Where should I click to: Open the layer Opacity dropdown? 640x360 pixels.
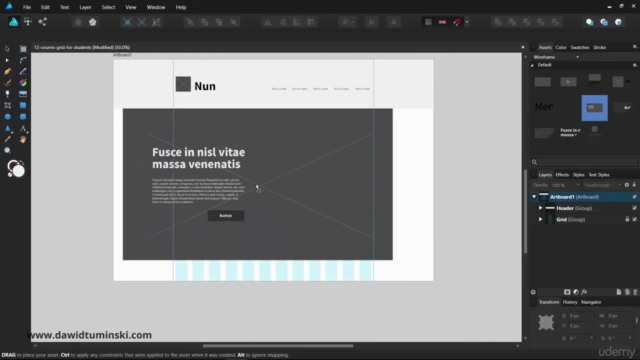(x=578, y=185)
